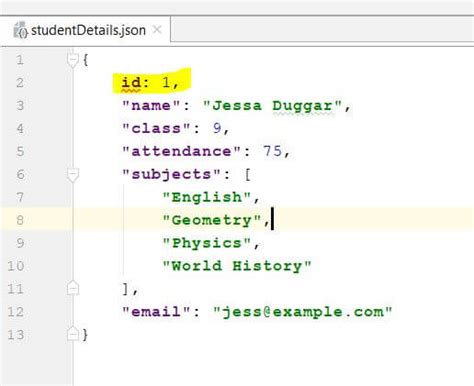
Task: Click the fold end marker on line 11
Action: coord(73,289)
